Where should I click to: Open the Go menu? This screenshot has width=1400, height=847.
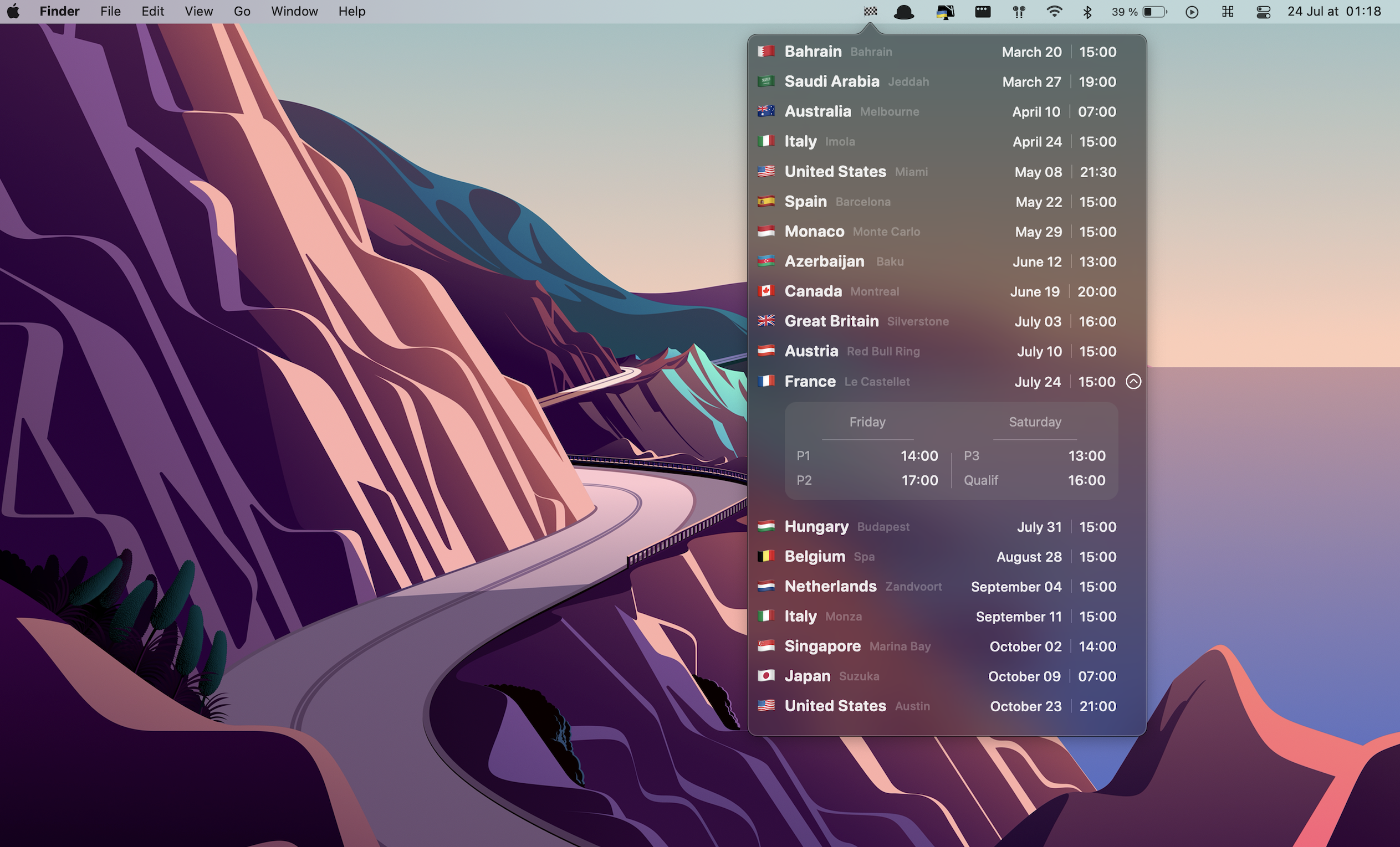(242, 12)
